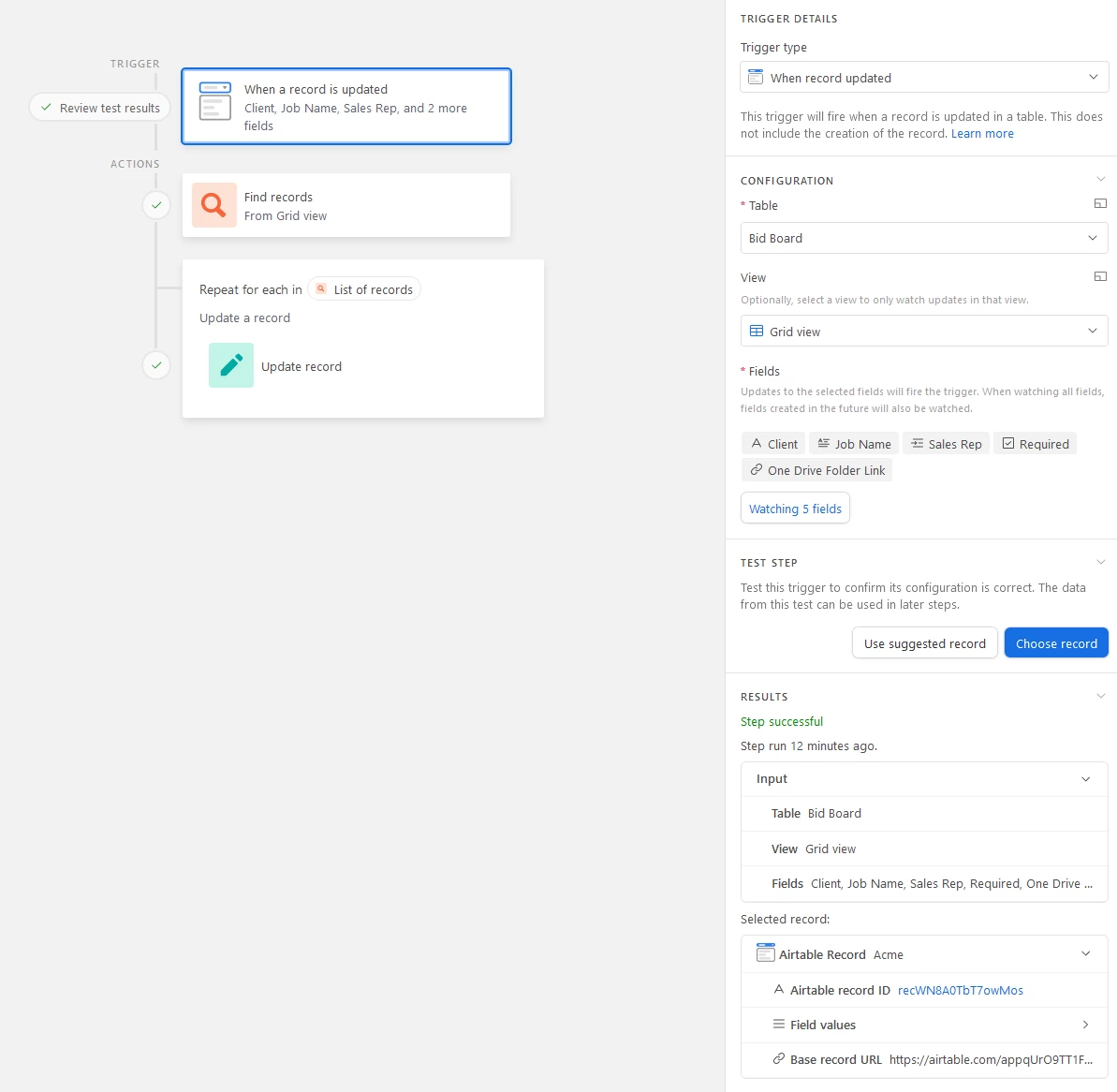
Task: Click the Review test results button
Action: point(100,108)
